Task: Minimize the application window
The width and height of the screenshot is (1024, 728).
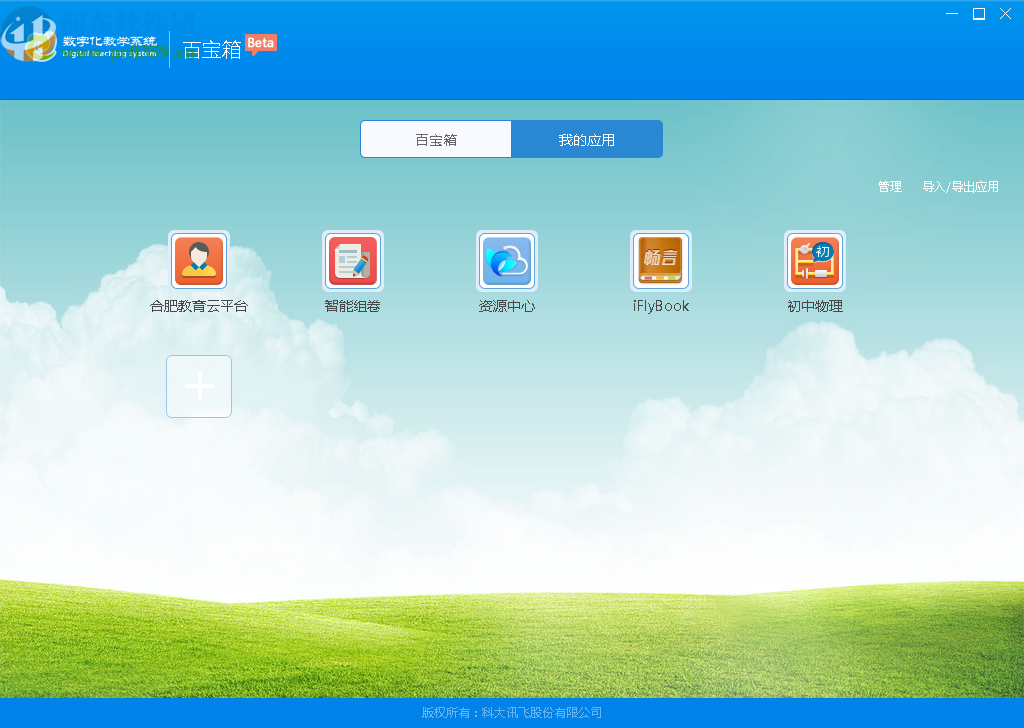Action: 952,14
